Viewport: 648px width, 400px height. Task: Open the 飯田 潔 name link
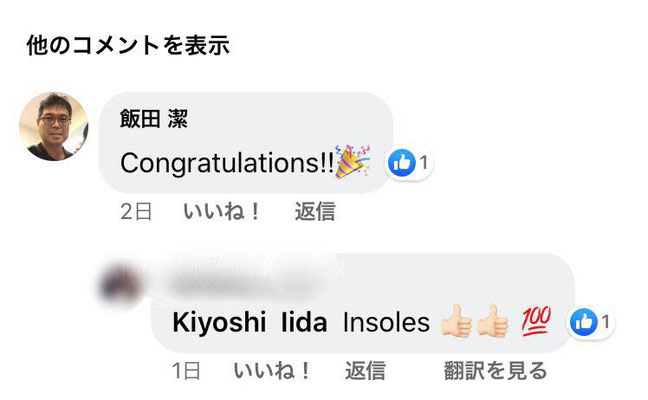154,119
